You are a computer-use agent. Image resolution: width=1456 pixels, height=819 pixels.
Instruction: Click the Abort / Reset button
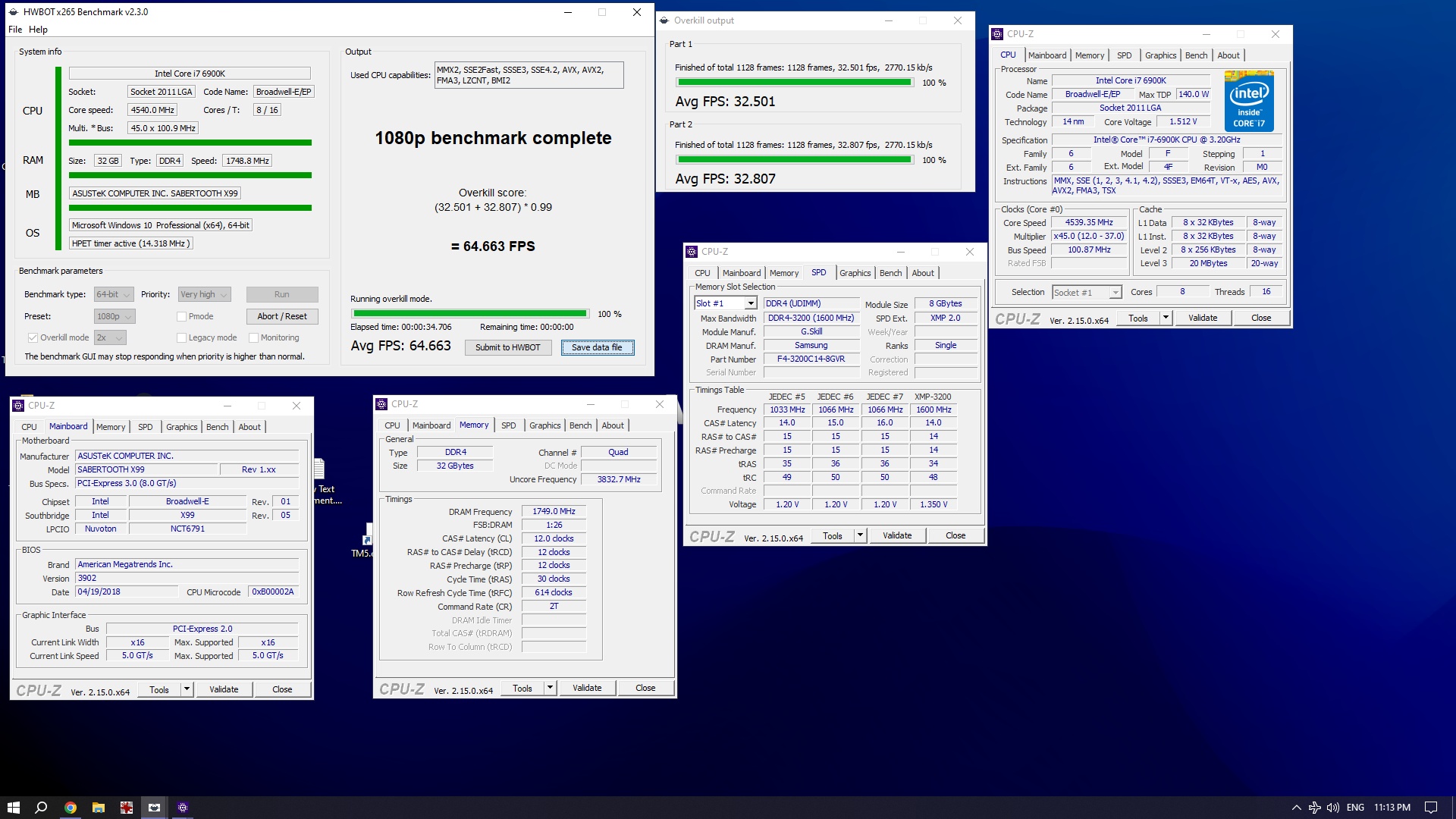tap(282, 316)
